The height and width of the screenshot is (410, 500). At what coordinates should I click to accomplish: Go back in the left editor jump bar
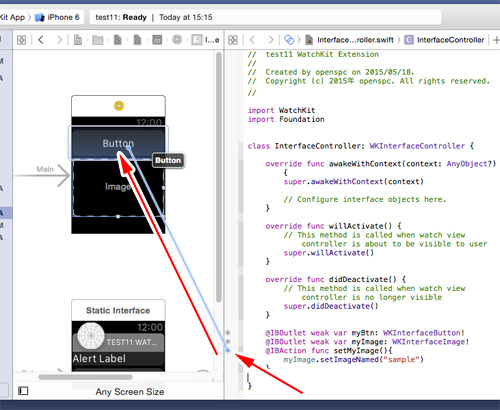(41, 40)
